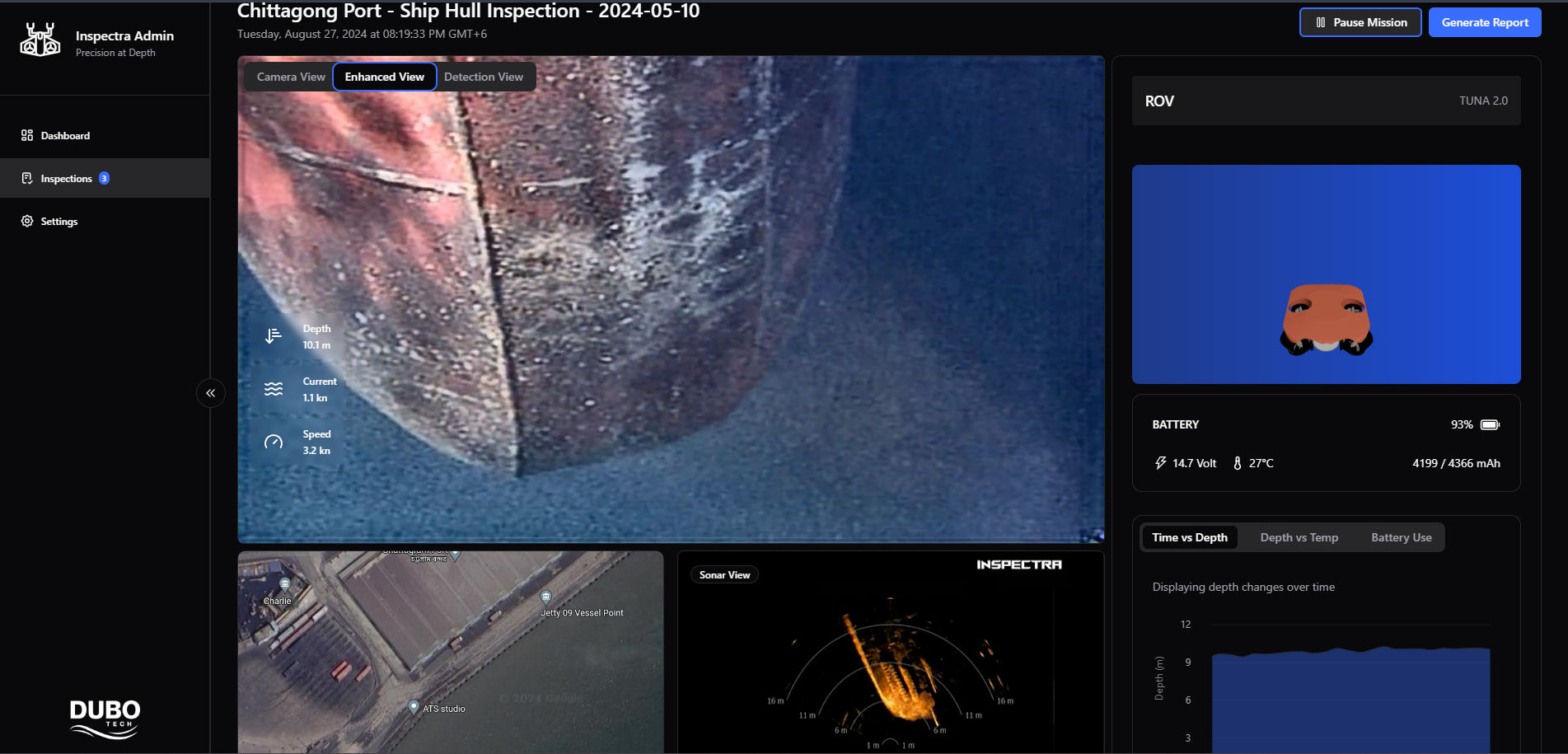Switch to Depth vs Temp chart tab
This screenshot has height=754, width=1568.
coord(1299,537)
